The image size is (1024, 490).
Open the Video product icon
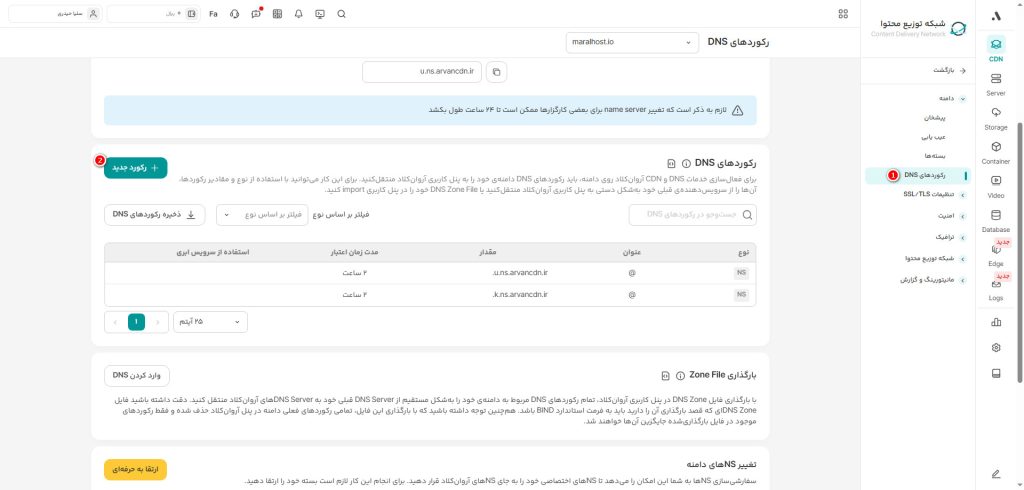(995, 186)
